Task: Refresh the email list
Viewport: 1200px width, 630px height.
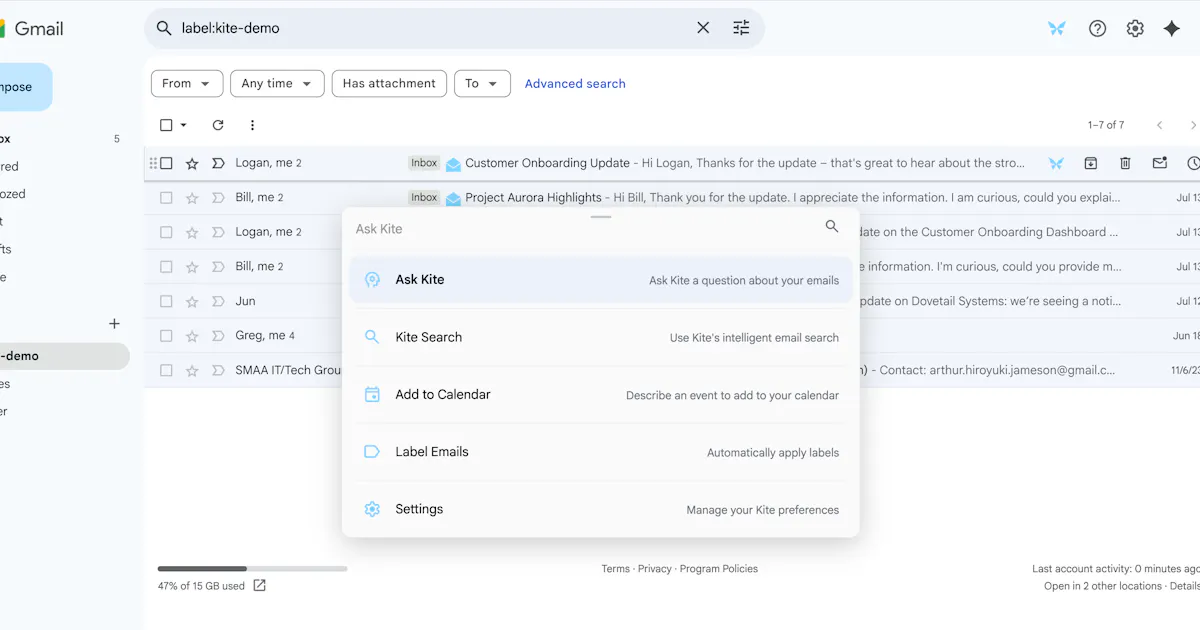Action: (x=218, y=125)
